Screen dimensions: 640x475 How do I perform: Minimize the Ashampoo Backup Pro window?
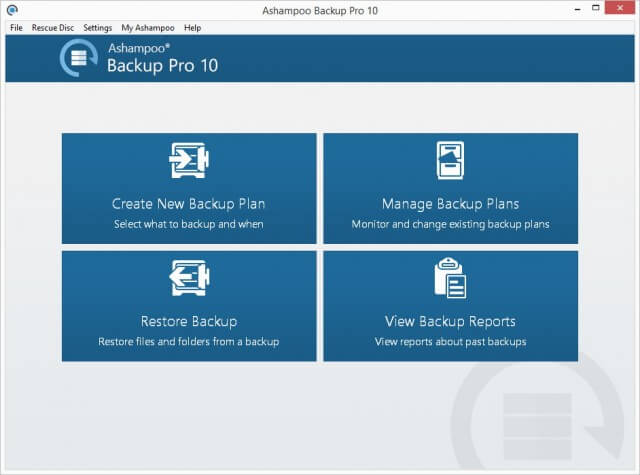(x=578, y=9)
